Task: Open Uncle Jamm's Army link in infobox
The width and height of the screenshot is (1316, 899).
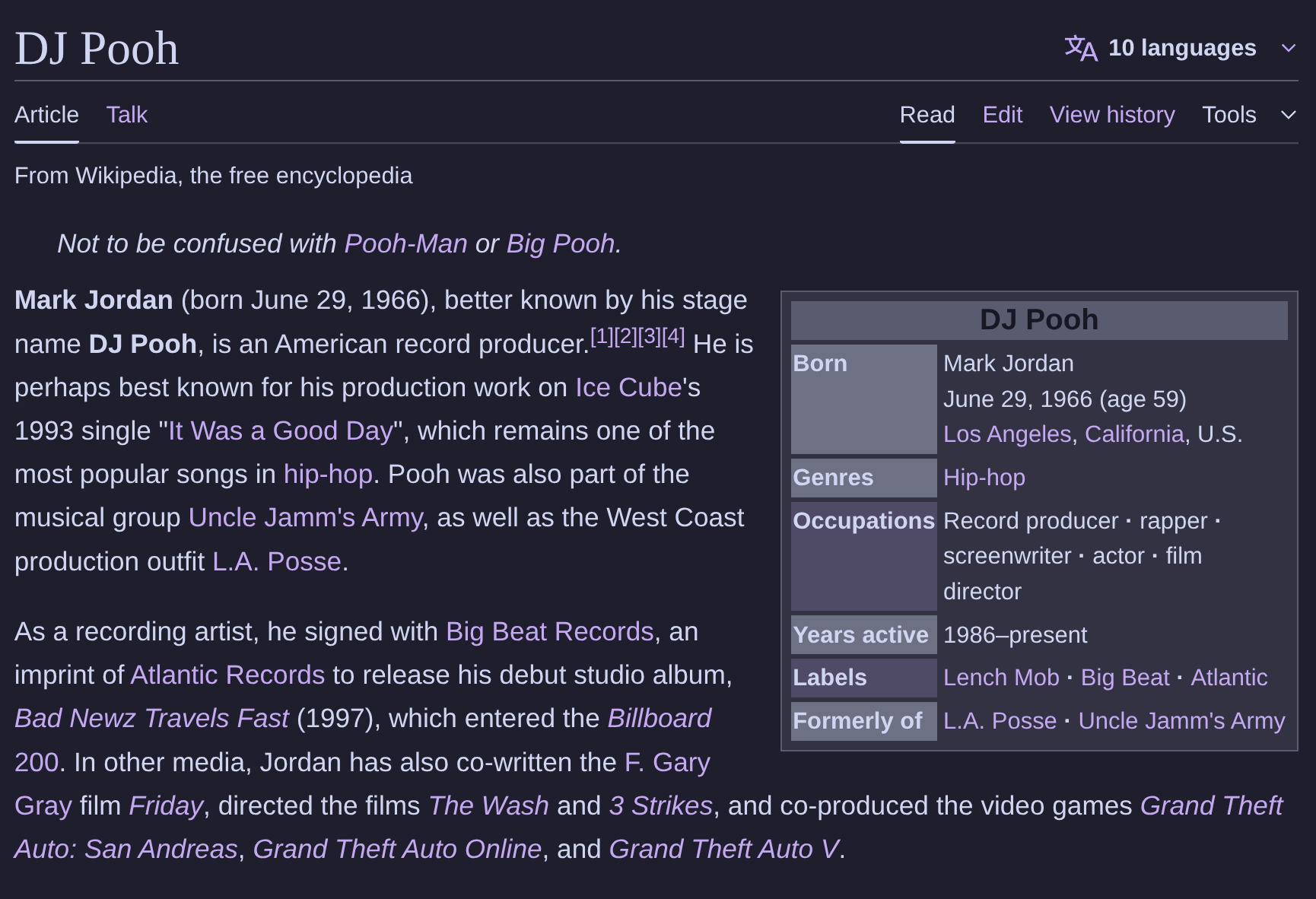Action: tap(1182, 721)
